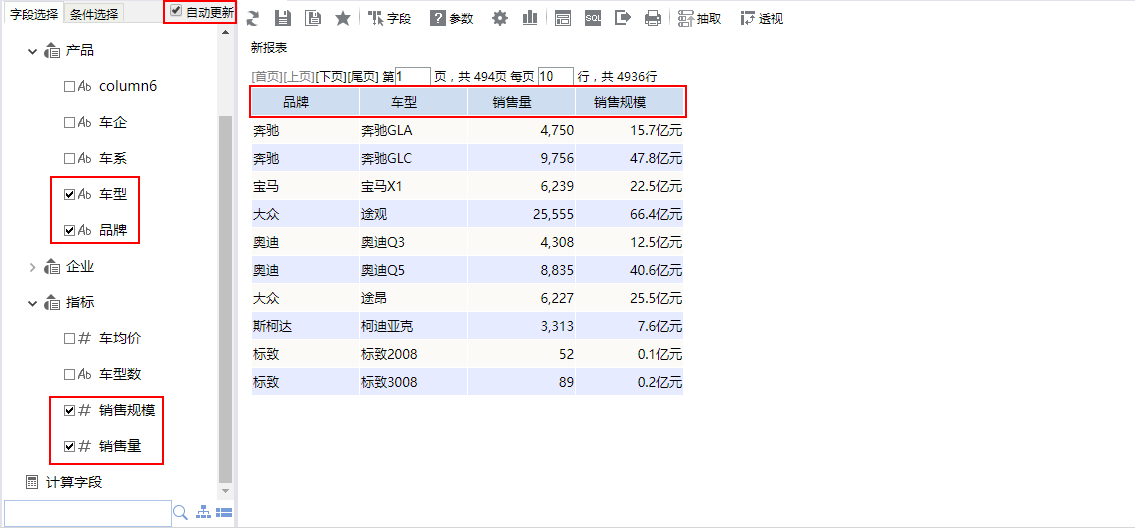Select the 柯迪亚克 cell

tap(413, 327)
